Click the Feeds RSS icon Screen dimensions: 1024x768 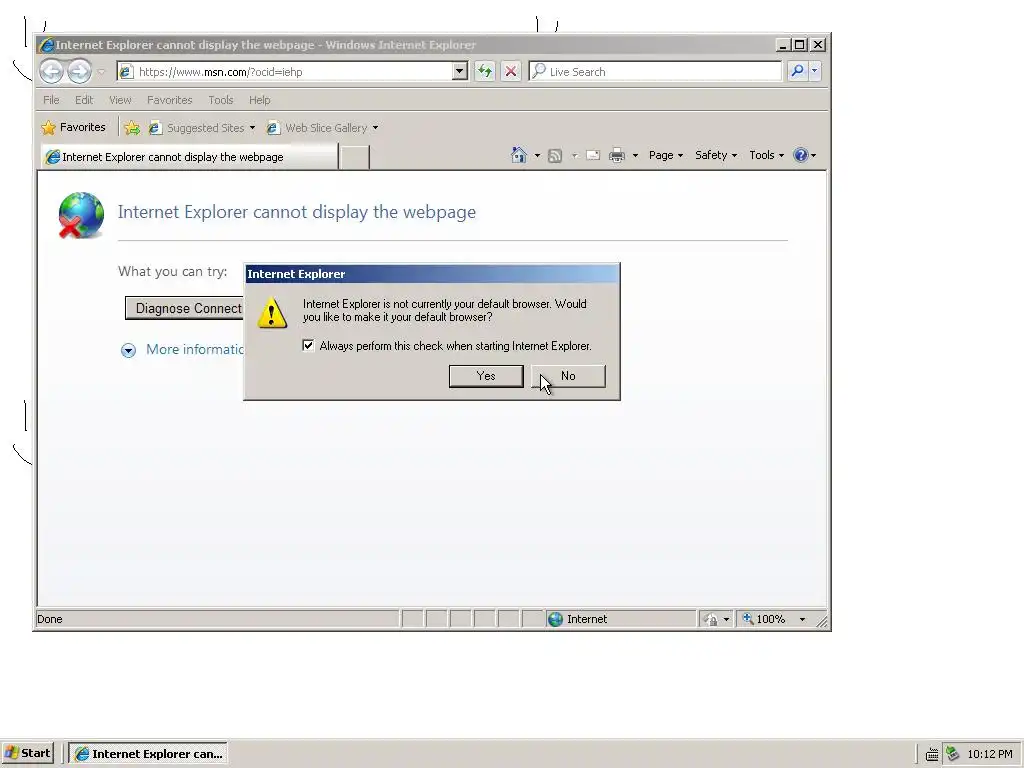[555, 155]
